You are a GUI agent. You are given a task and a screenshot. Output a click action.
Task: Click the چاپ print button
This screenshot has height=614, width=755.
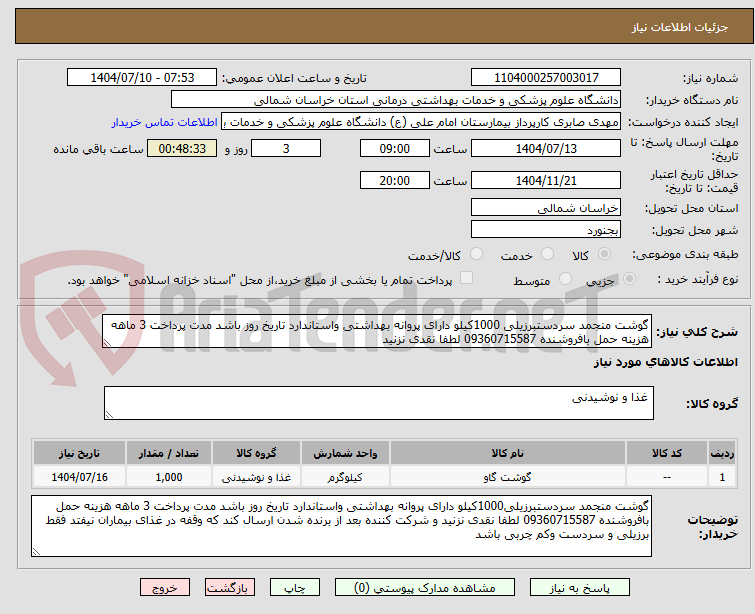(x=295, y=588)
